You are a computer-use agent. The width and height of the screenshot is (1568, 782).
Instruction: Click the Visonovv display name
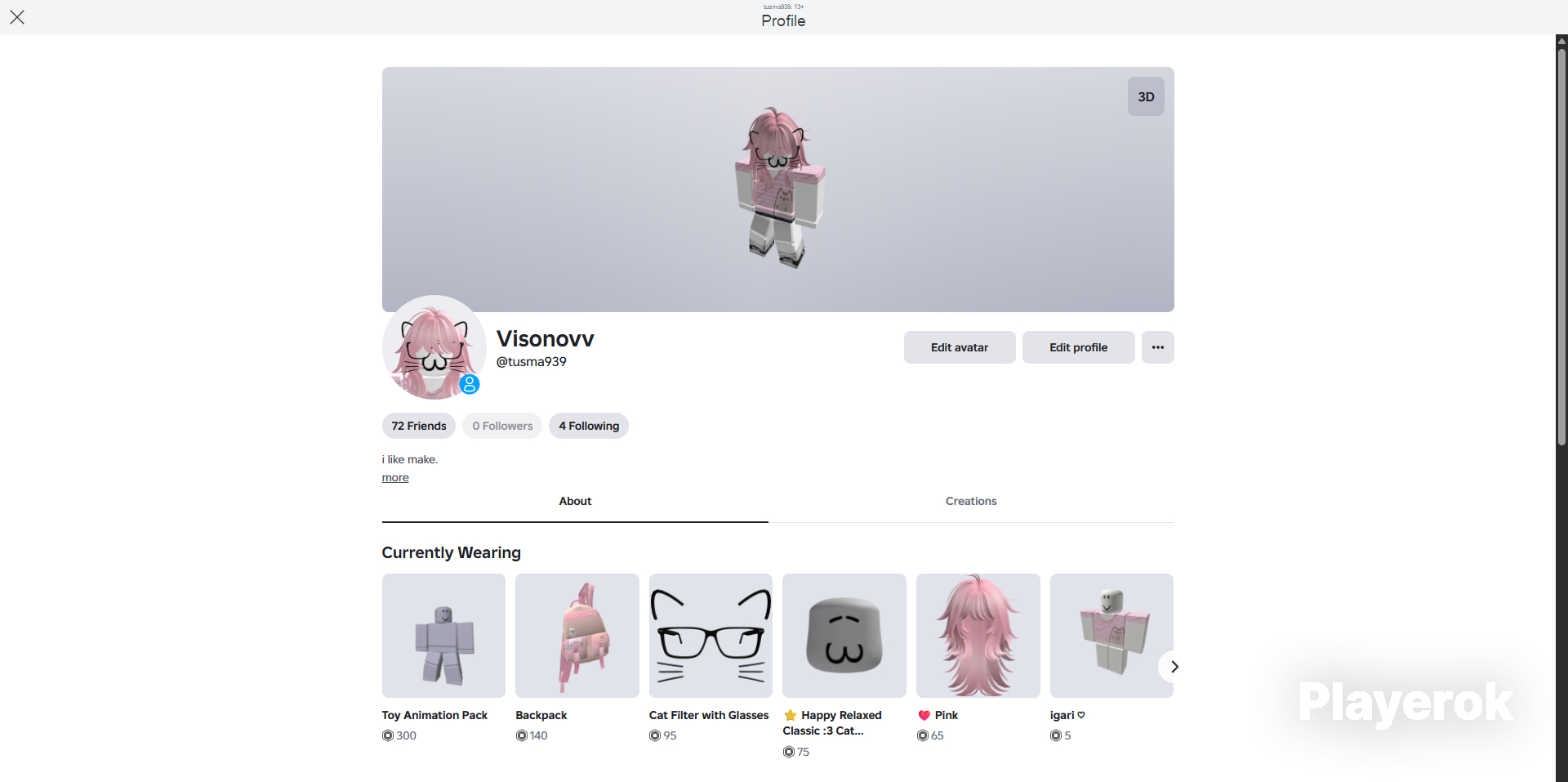[x=546, y=338]
